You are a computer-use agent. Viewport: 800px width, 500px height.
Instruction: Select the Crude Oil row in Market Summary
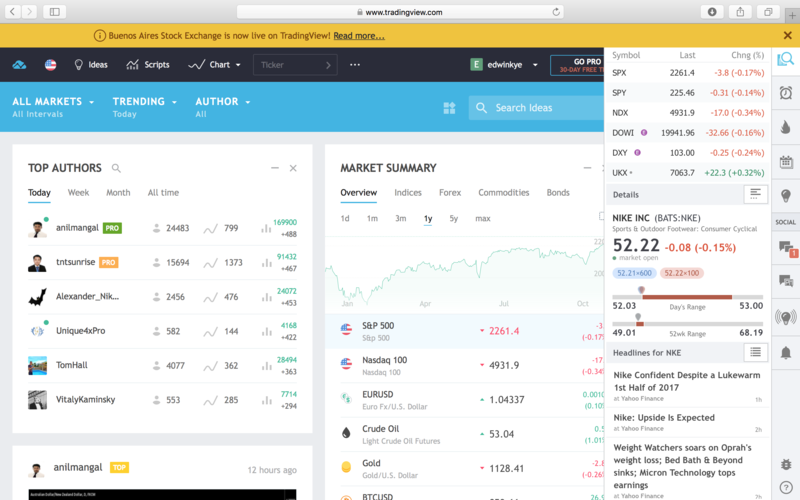pos(464,434)
